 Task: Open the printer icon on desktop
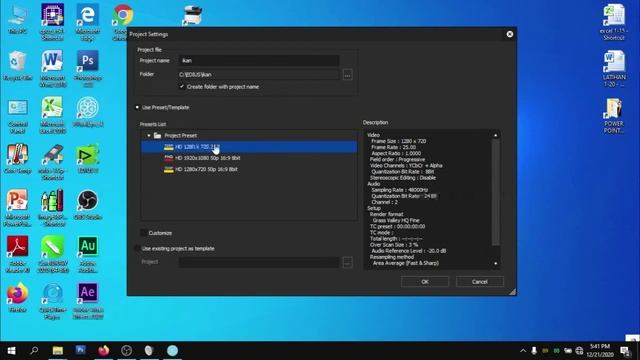tap(192, 16)
